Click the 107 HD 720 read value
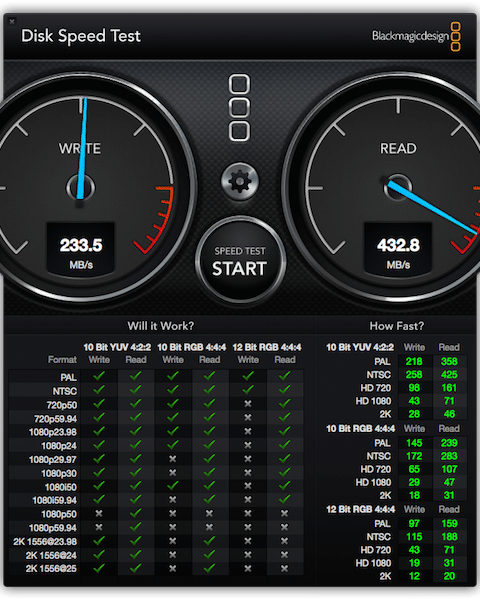The image size is (480, 600). [x=449, y=469]
